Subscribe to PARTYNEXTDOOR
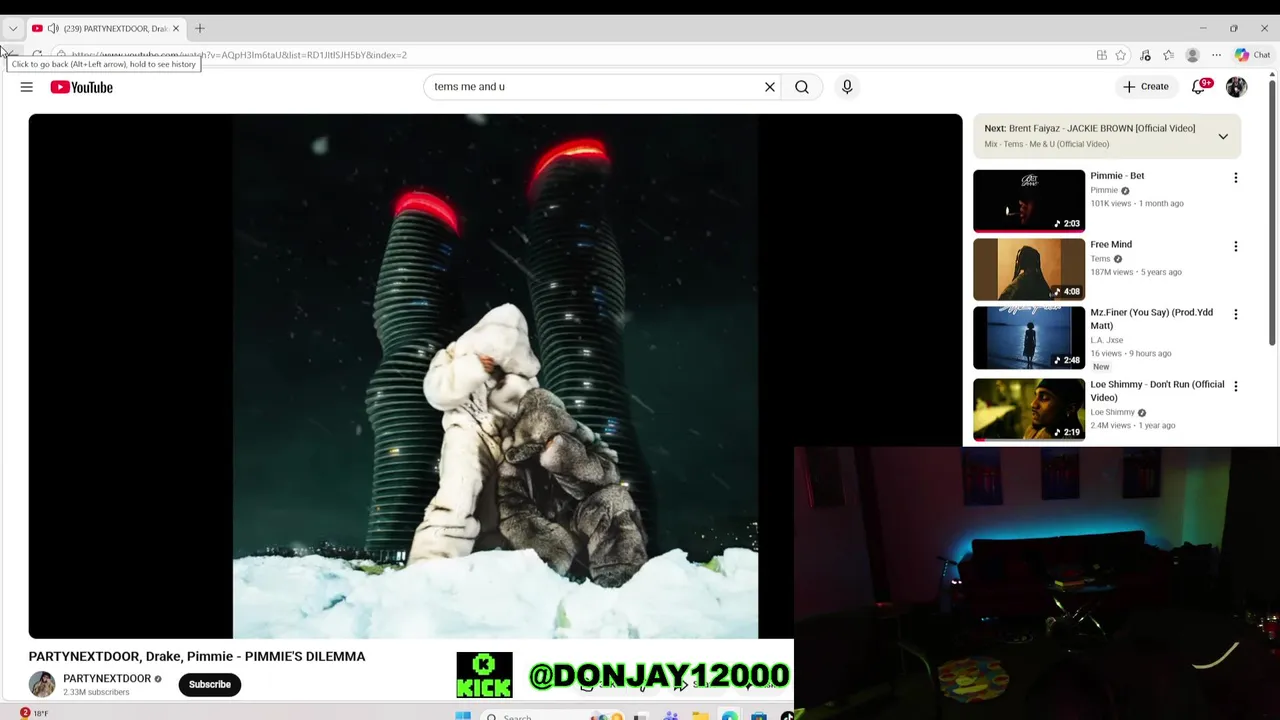This screenshot has height=720, width=1280. click(x=210, y=684)
